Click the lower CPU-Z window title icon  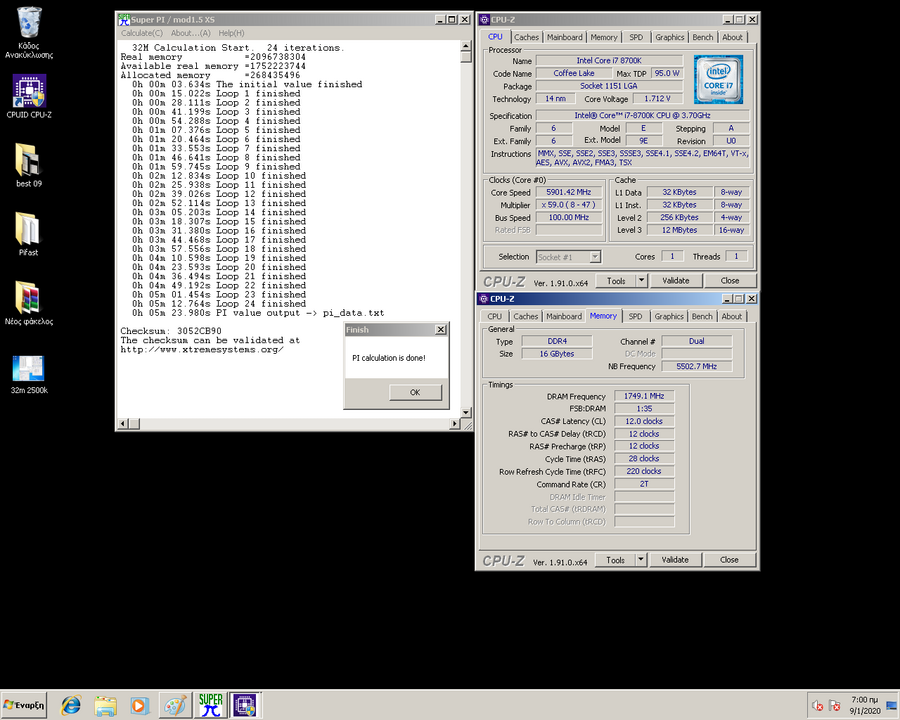[484, 299]
